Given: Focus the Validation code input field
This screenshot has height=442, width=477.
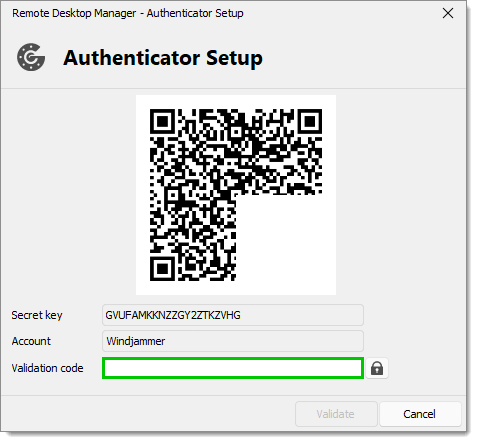Looking at the screenshot, I should tap(233, 368).
